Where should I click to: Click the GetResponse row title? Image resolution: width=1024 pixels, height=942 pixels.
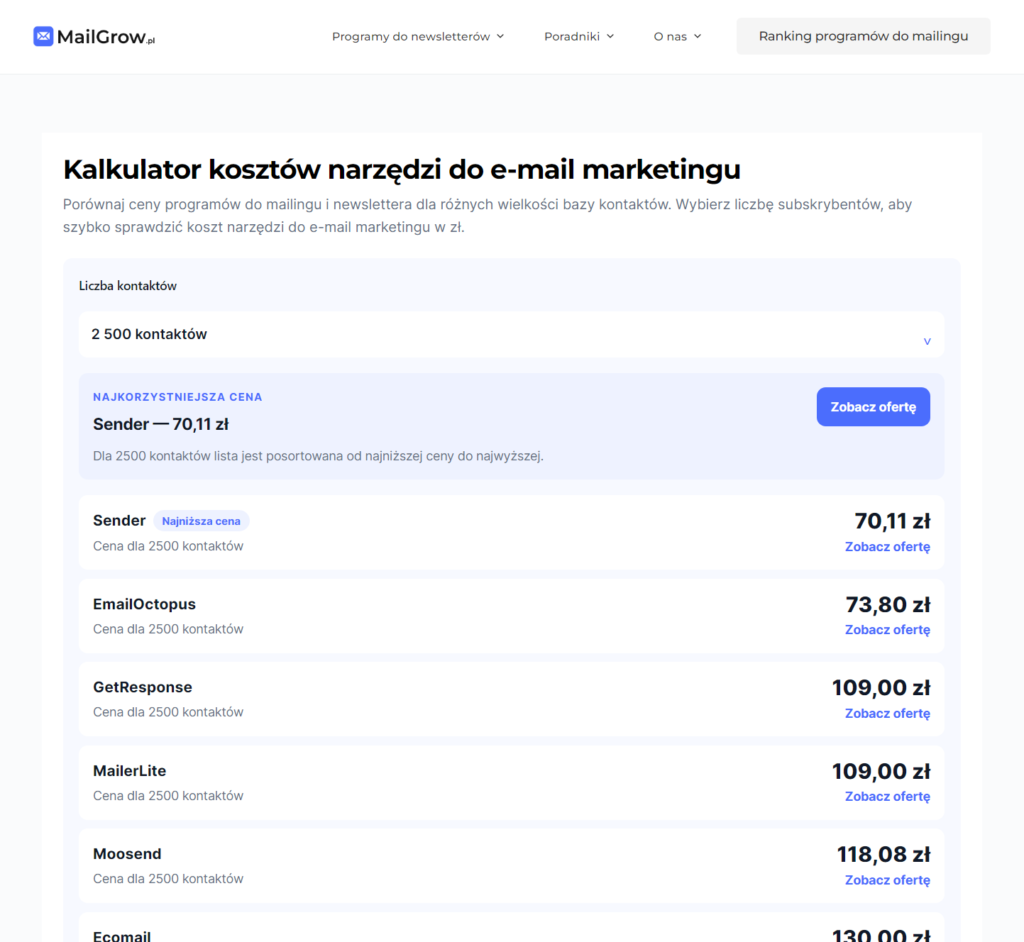click(x=142, y=687)
